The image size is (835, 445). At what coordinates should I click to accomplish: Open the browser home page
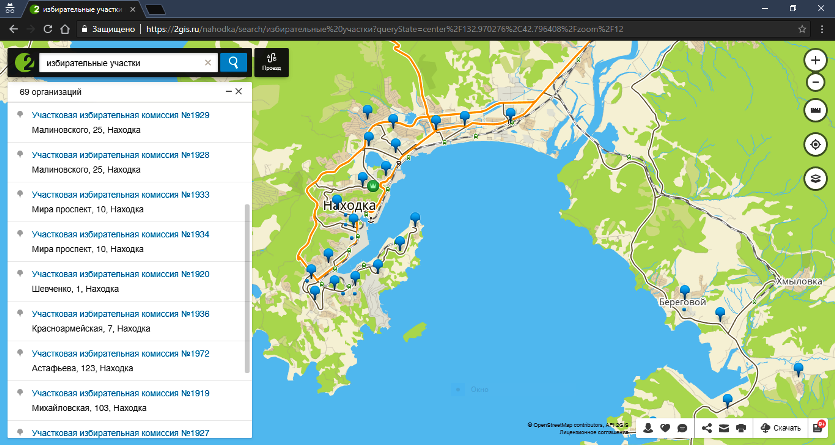click(65, 29)
